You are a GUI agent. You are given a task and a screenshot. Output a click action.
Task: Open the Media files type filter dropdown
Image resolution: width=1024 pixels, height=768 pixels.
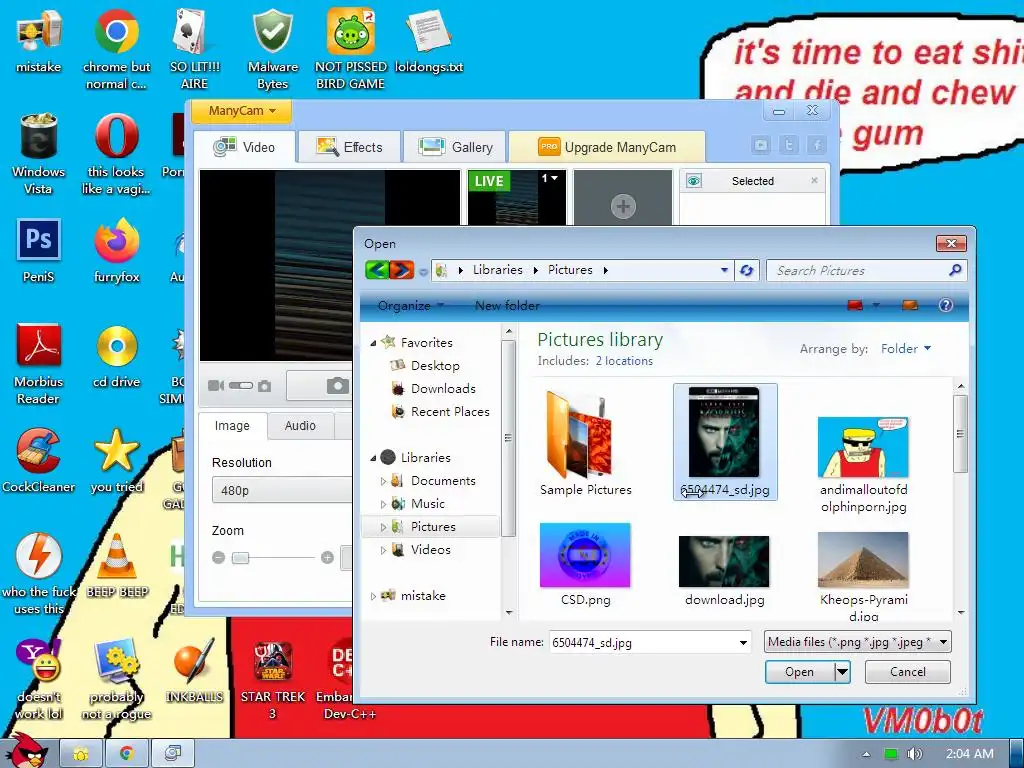point(857,642)
